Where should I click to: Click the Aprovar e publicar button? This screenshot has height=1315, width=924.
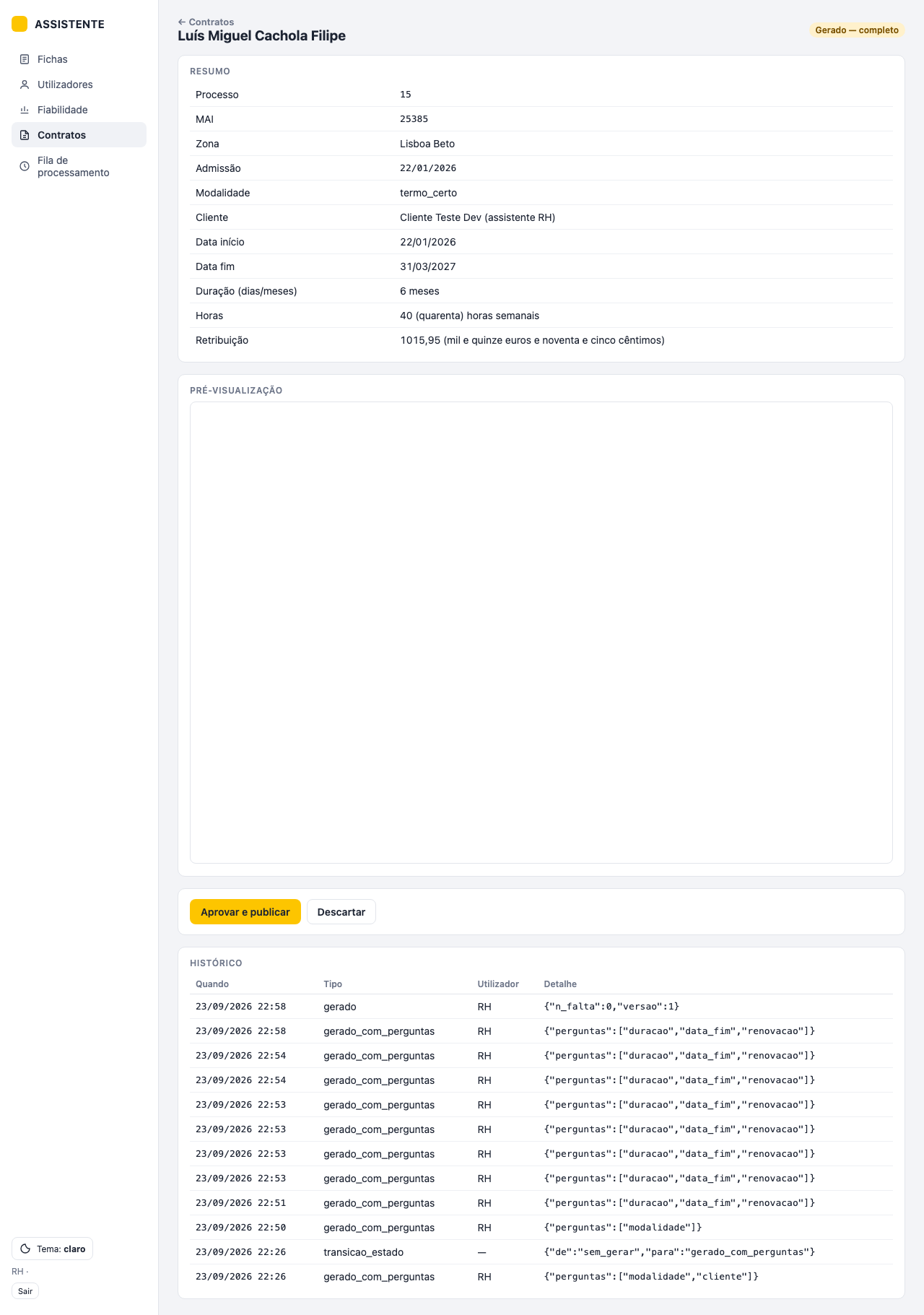pos(245,912)
